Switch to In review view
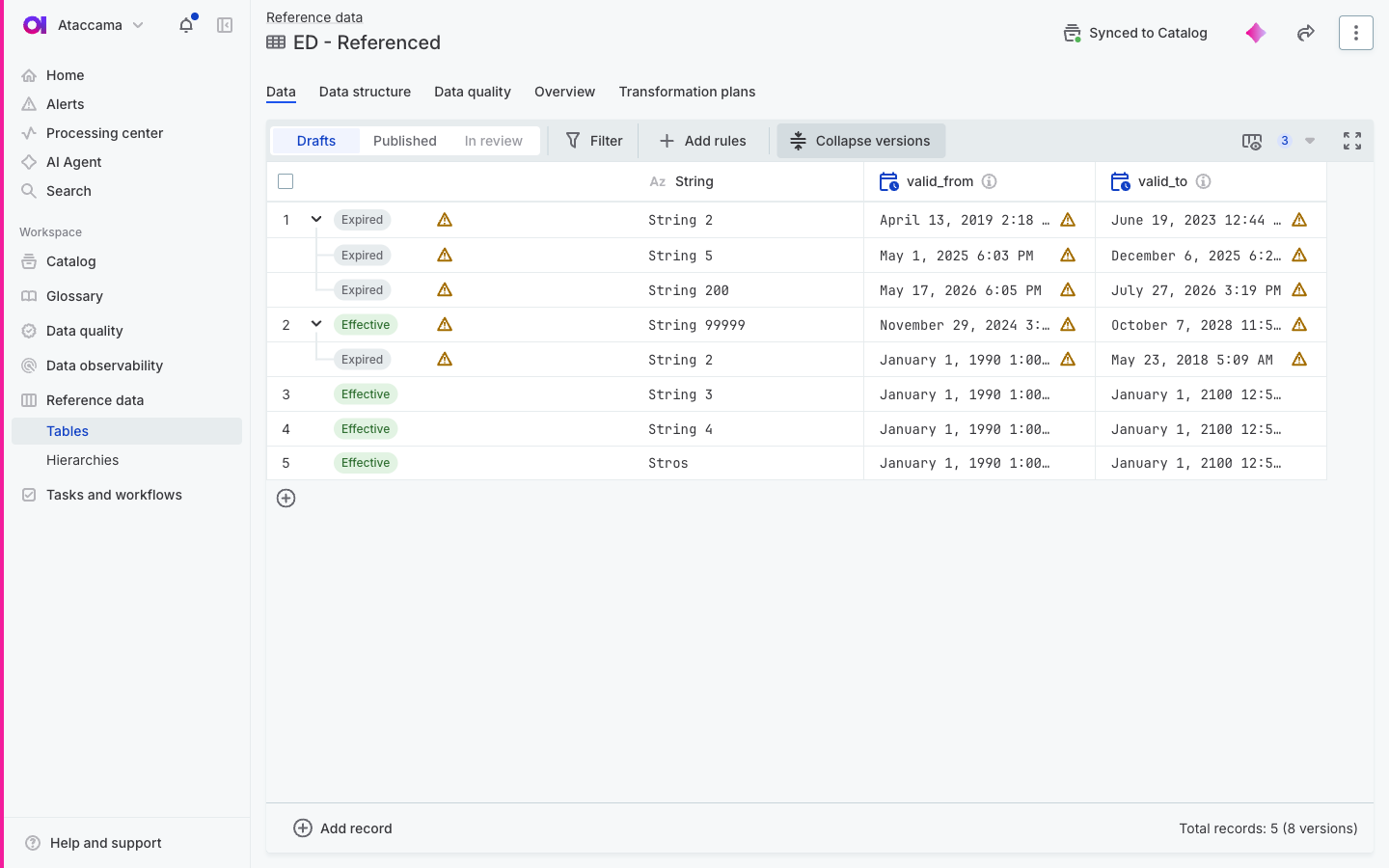The width and height of the screenshot is (1389, 868). tap(494, 141)
